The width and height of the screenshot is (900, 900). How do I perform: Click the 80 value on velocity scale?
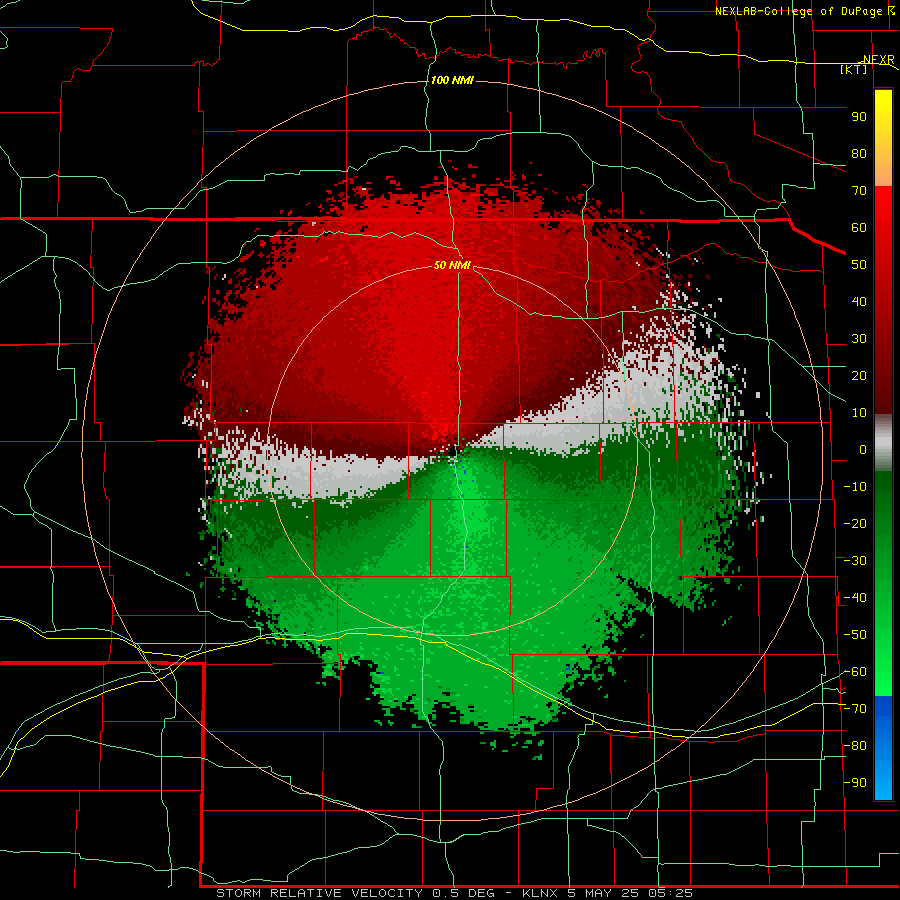[859, 153]
